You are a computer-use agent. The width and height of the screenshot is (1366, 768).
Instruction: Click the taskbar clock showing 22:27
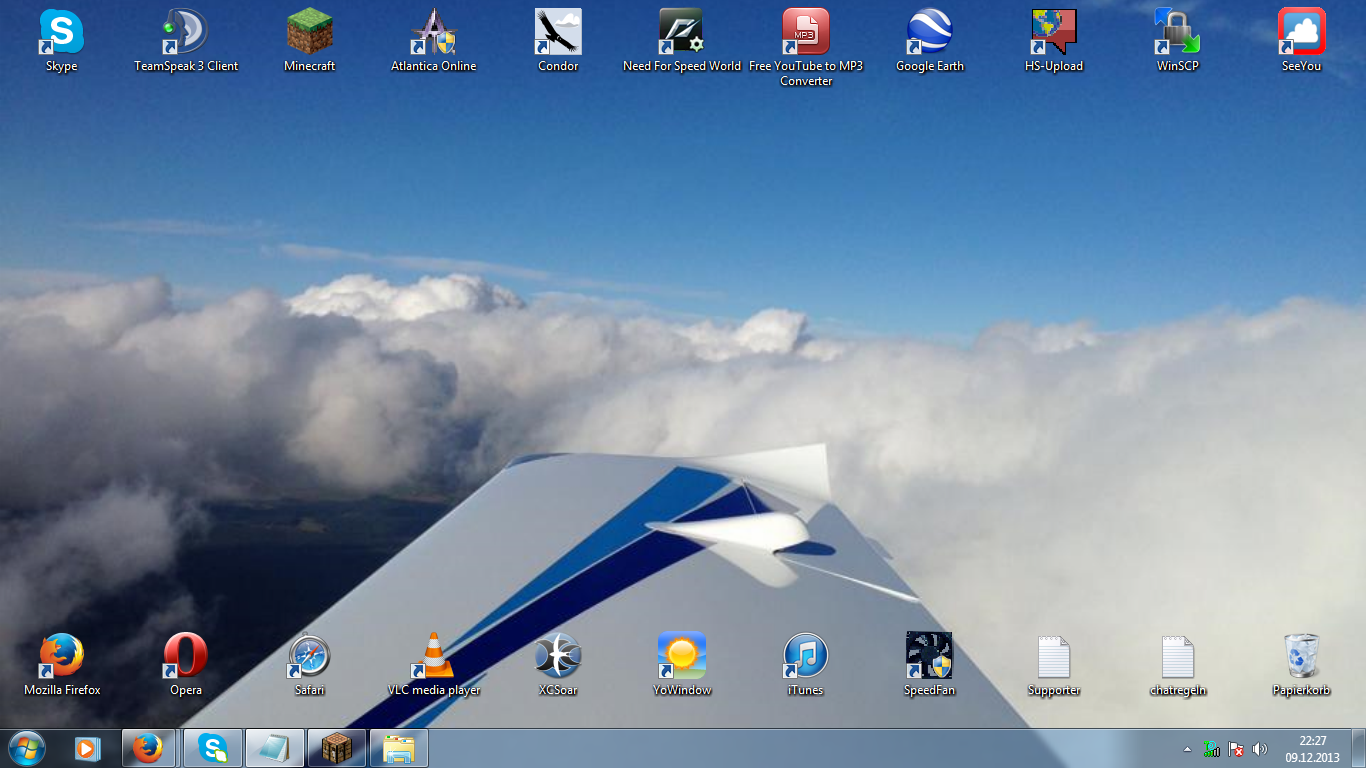click(x=1312, y=749)
